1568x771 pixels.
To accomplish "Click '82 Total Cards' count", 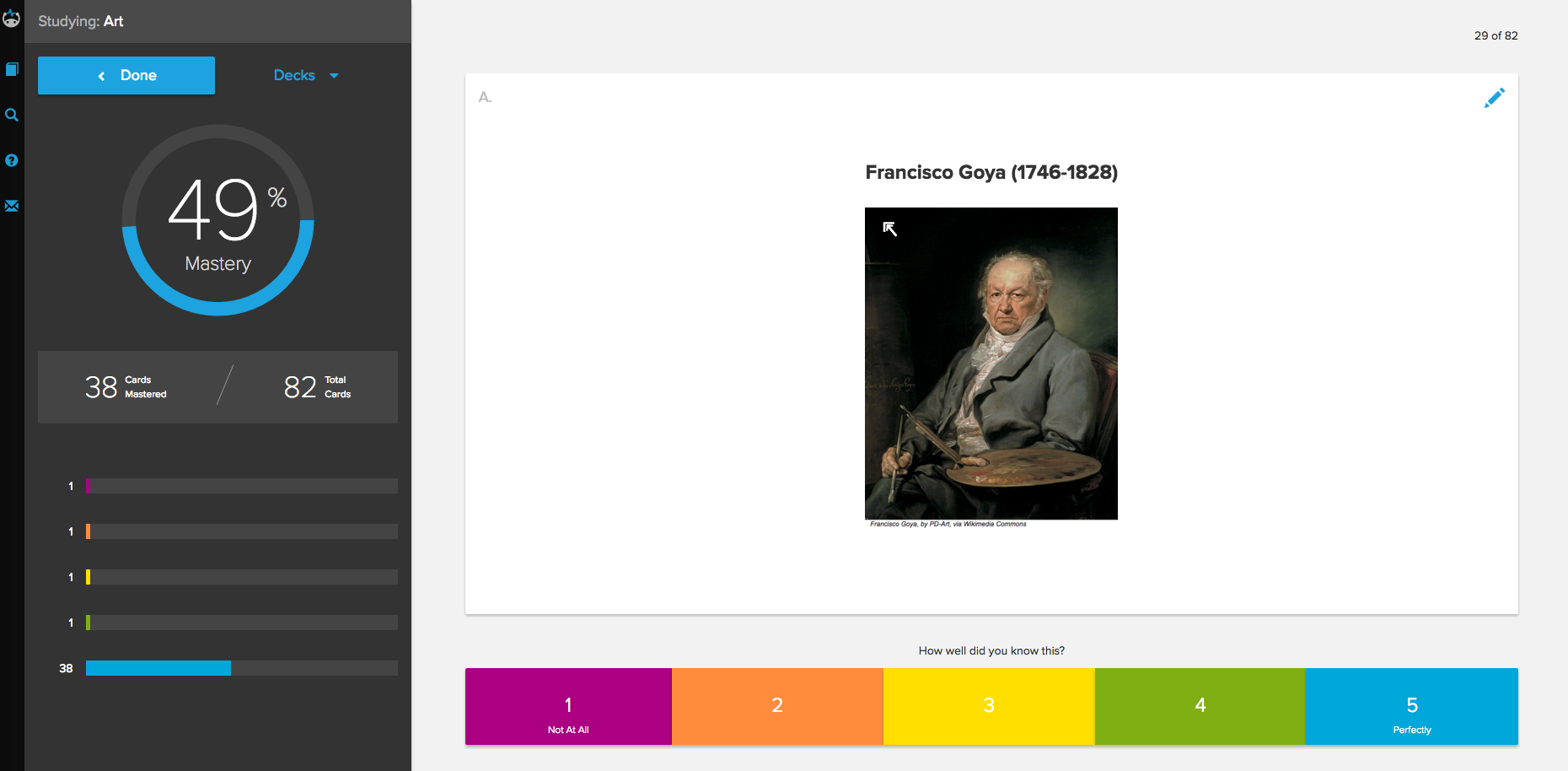I will tap(317, 387).
